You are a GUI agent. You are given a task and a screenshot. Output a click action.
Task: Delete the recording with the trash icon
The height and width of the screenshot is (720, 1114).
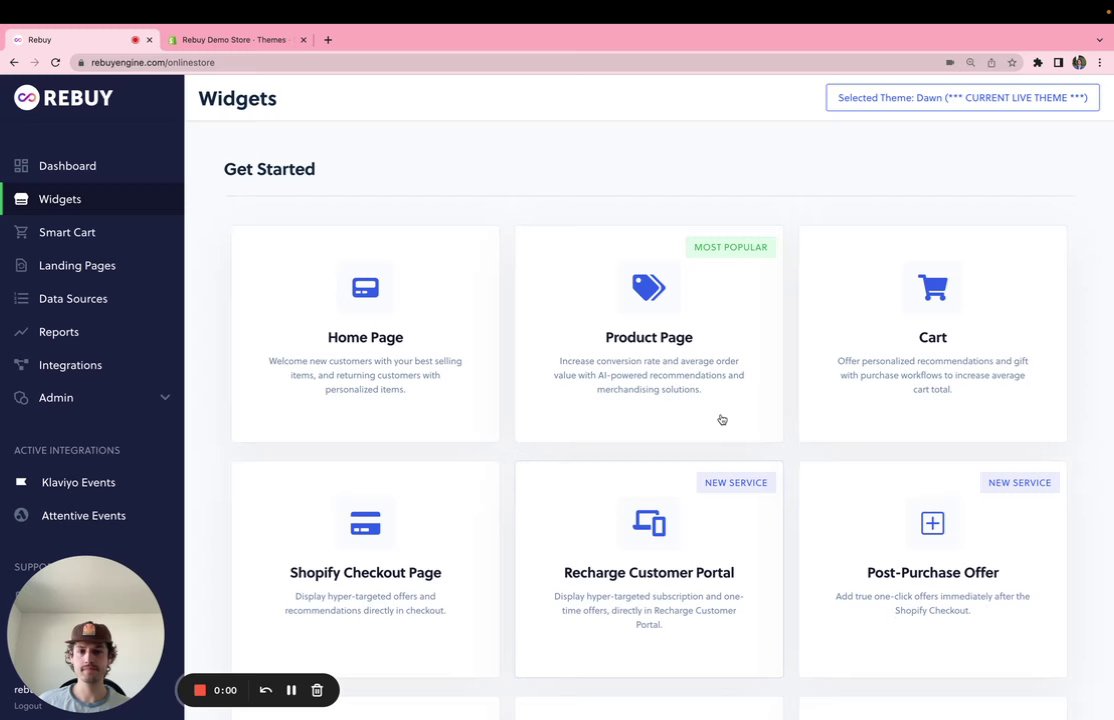[x=318, y=690]
